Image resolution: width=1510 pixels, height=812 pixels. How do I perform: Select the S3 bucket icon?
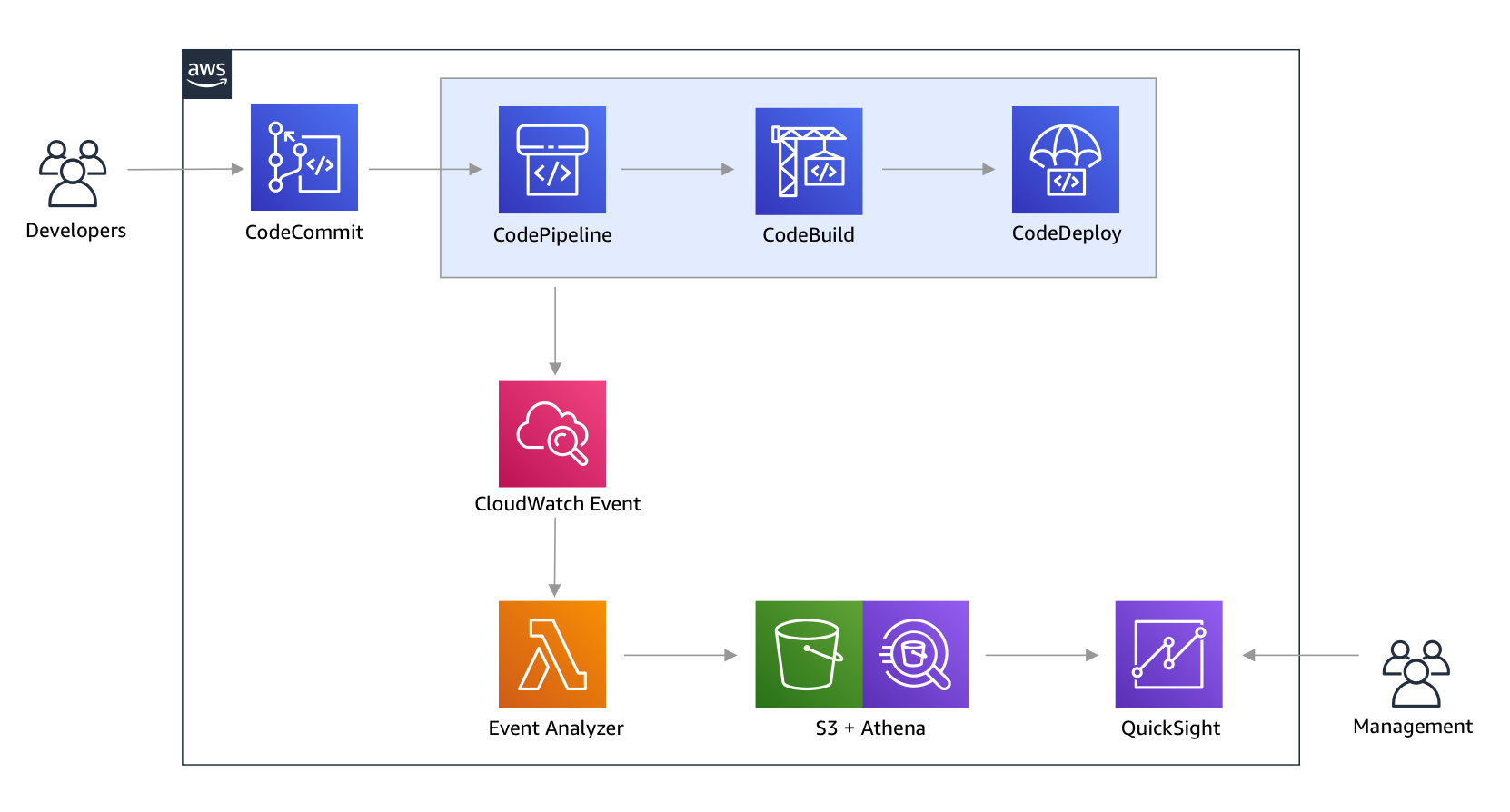click(809, 654)
